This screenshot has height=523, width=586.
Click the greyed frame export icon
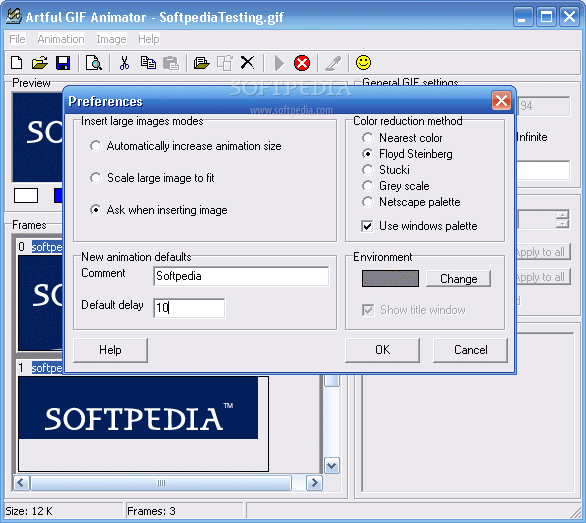225,63
